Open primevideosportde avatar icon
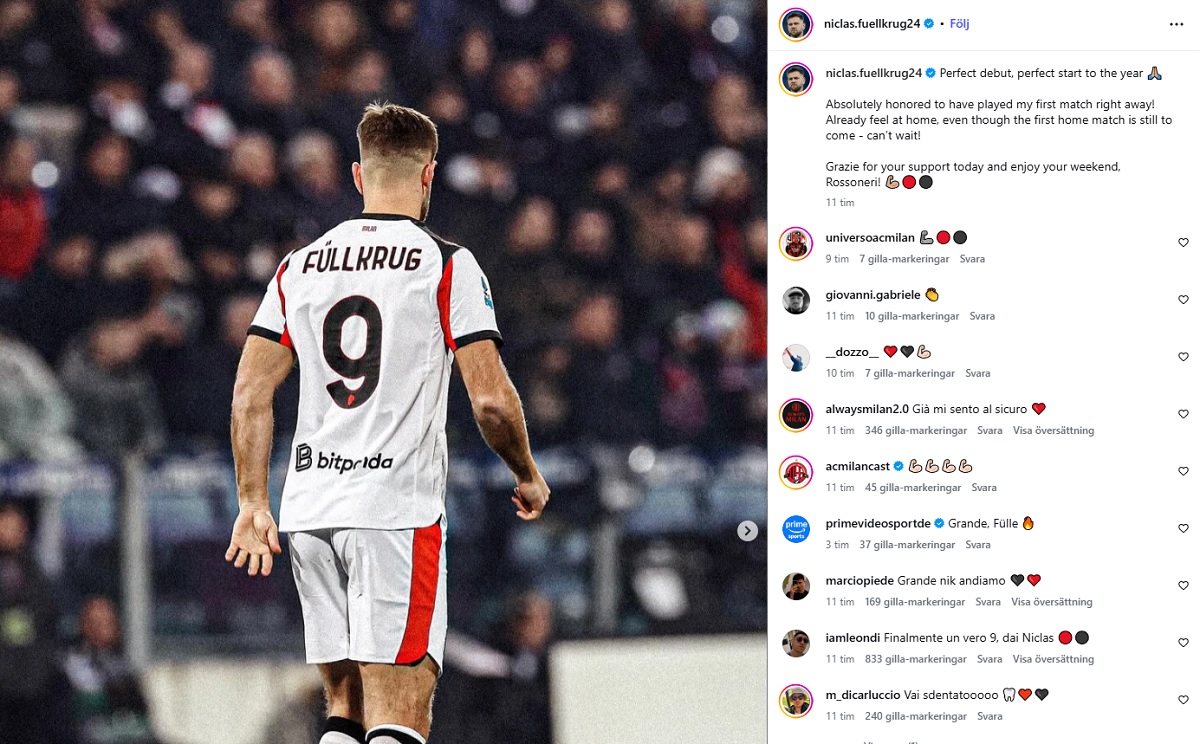The height and width of the screenshot is (744, 1200). pos(796,529)
